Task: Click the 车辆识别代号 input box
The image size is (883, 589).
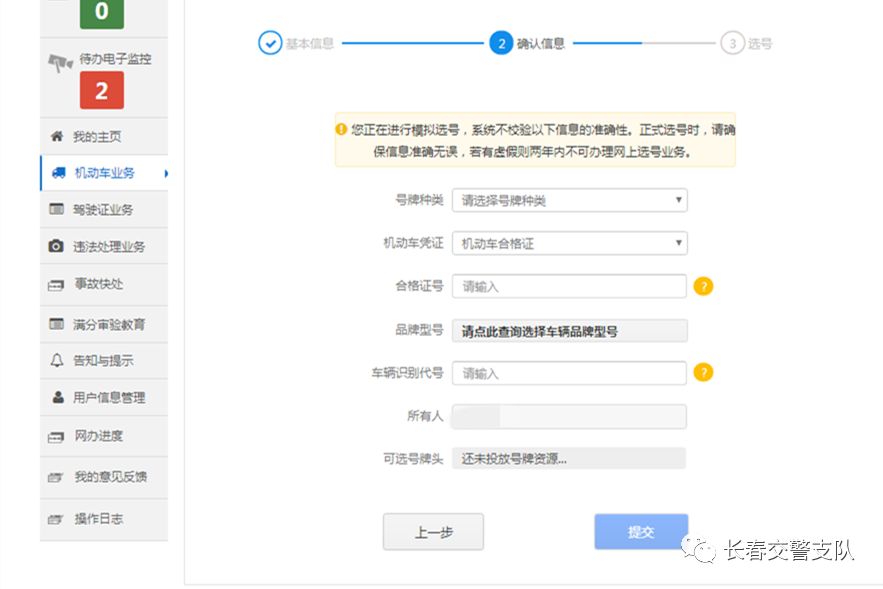Action: (569, 372)
